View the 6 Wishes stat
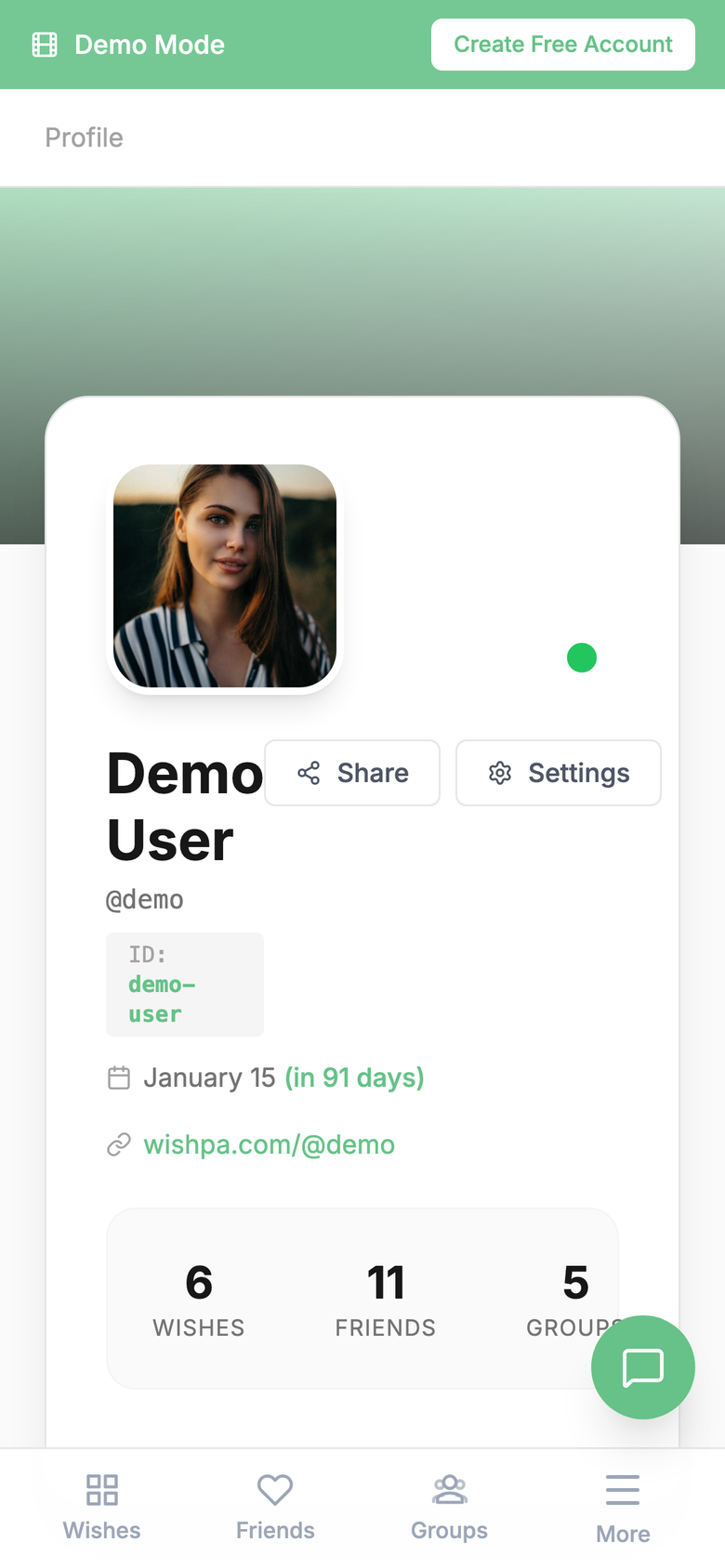The image size is (725, 1568). point(199,1299)
